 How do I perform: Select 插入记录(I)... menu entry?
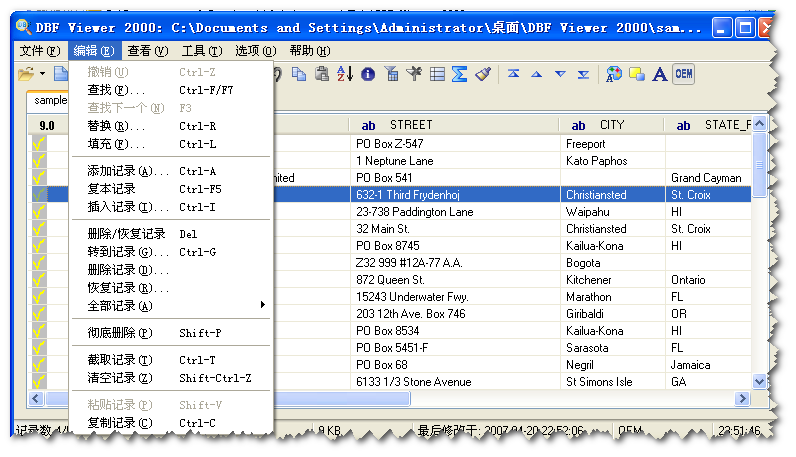pyautogui.click(x=171, y=207)
